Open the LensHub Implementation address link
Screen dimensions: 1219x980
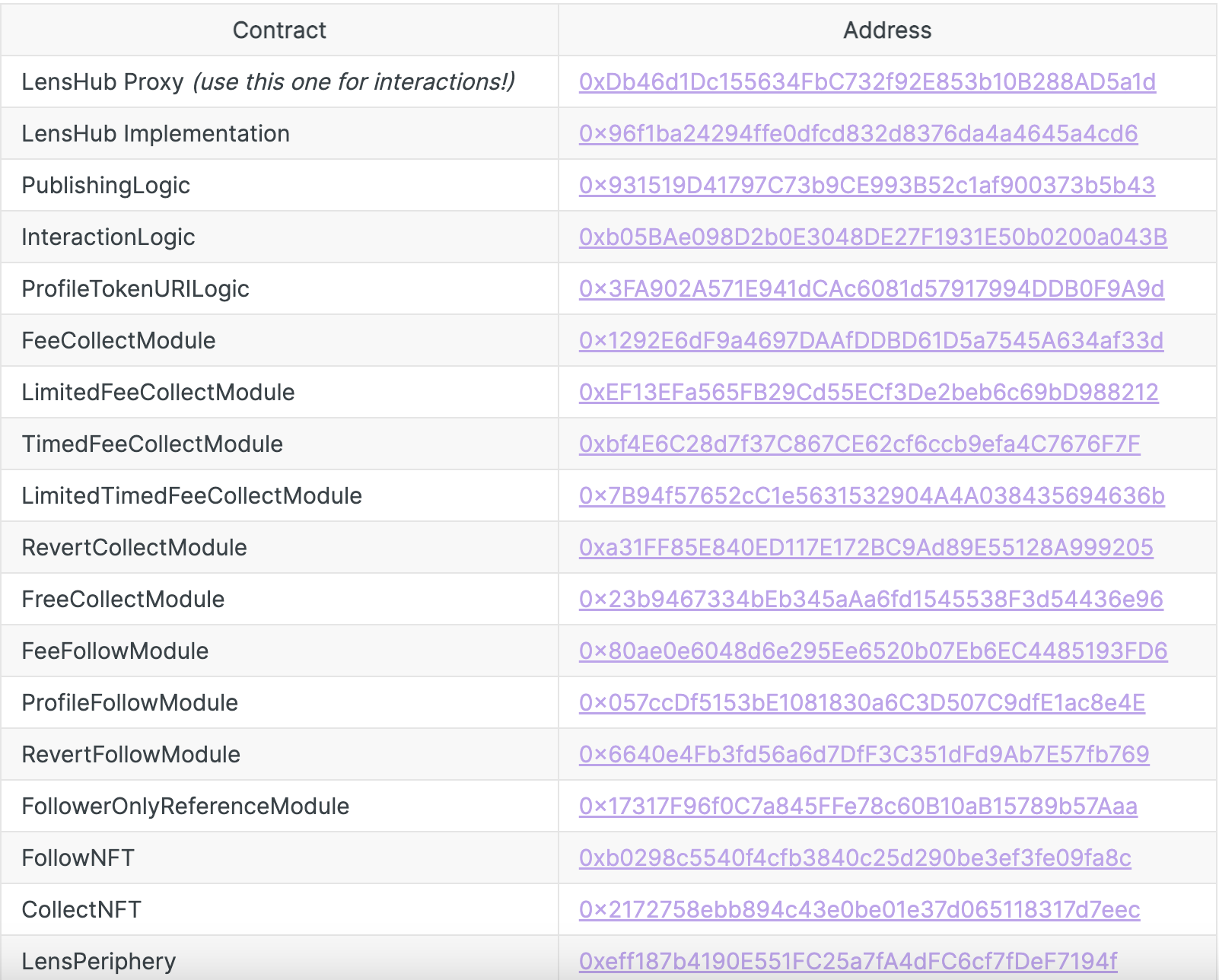858,134
